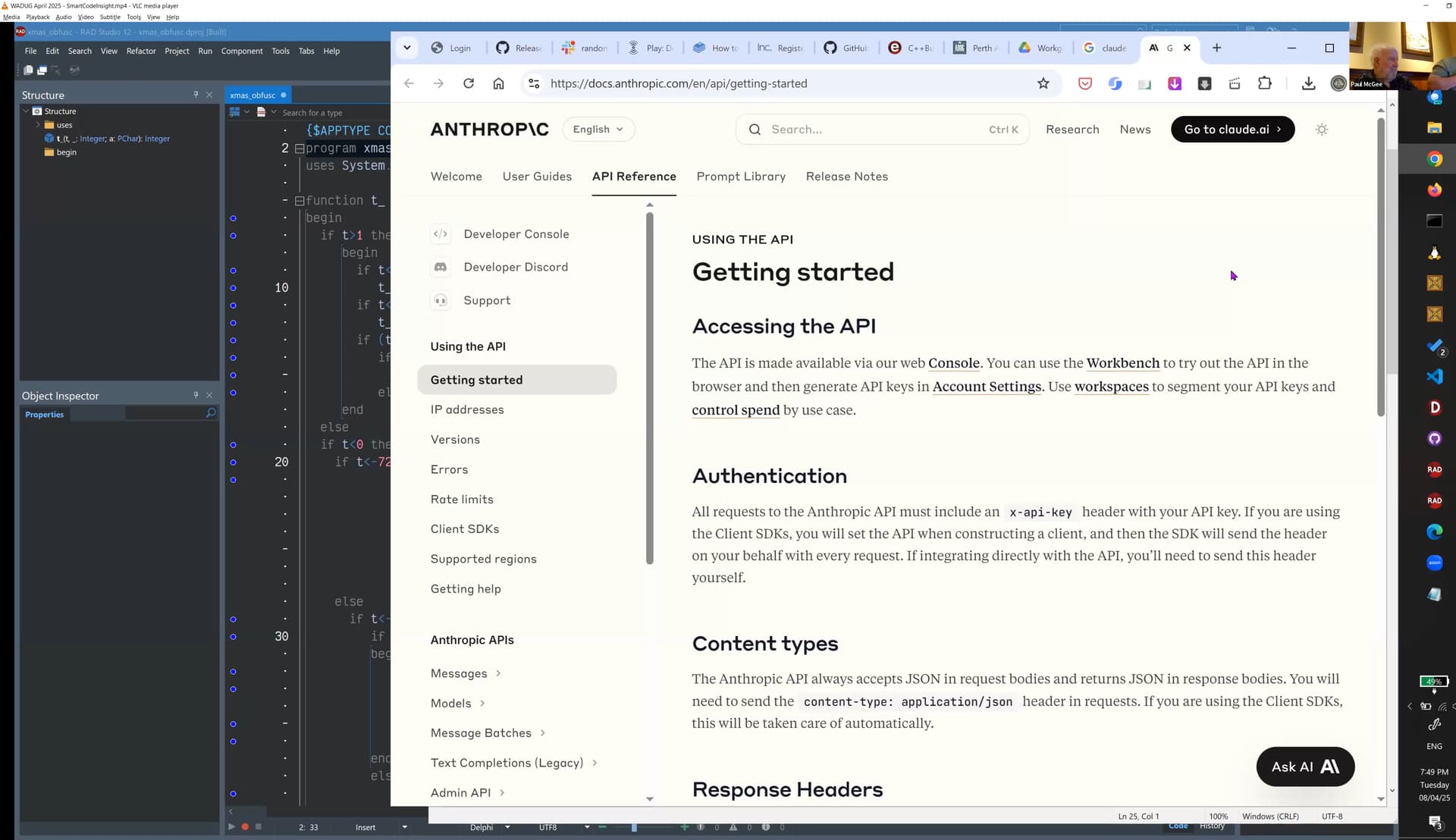1456x840 pixels.
Task: Click the Go to claude.ai button
Action: 1232,130
